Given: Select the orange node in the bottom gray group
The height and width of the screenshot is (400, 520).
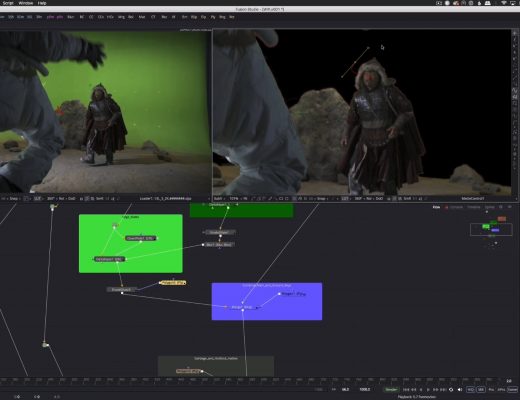Looking at the screenshot, I should coord(189,371).
